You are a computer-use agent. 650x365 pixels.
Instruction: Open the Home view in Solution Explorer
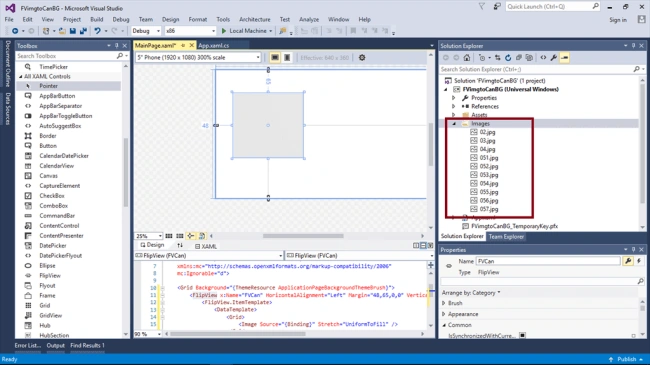[x=467, y=58]
